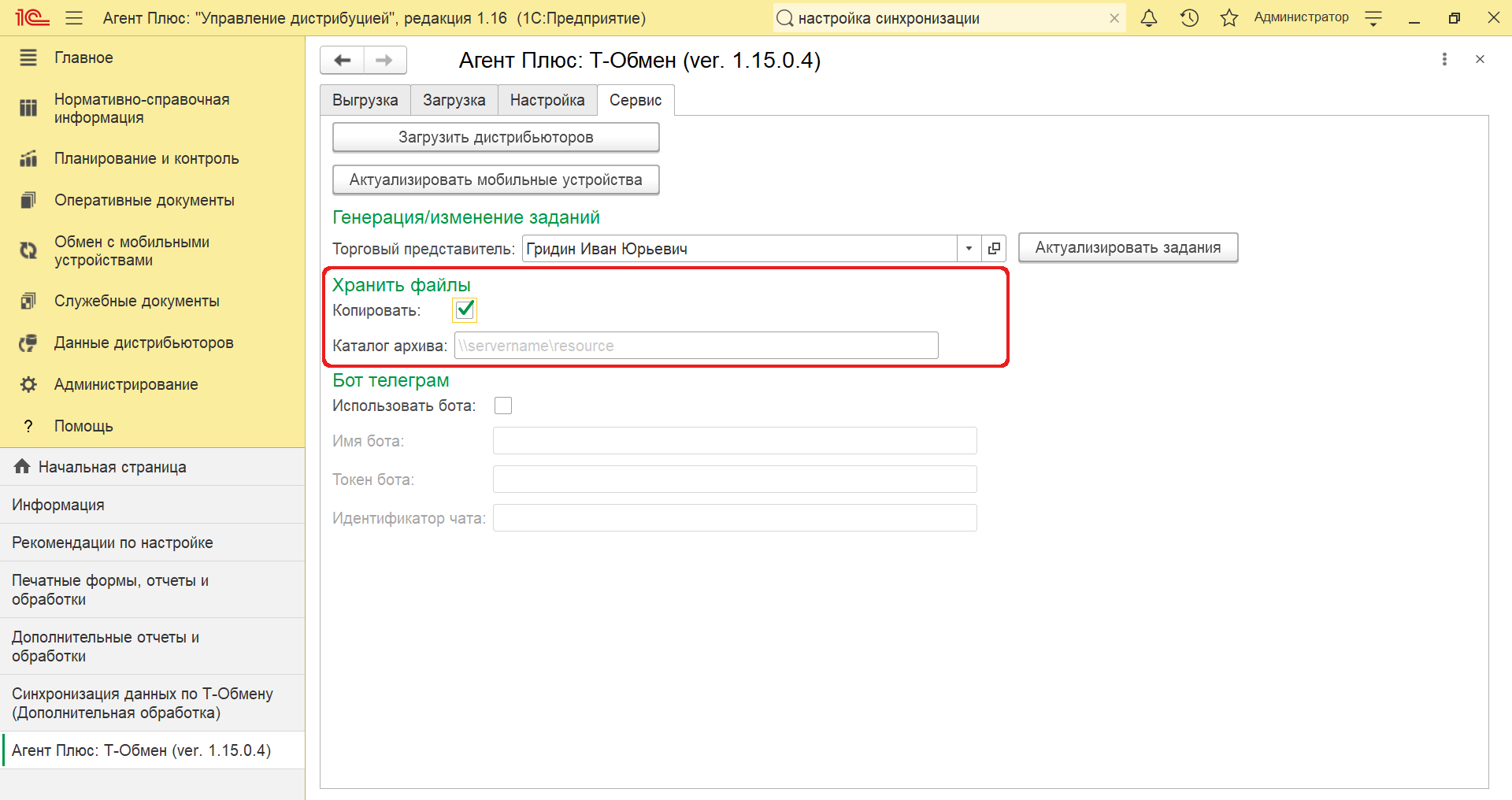The height and width of the screenshot is (800, 1512).
Task: Expand Торговый представитель dropdown arrow
Action: [x=969, y=248]
